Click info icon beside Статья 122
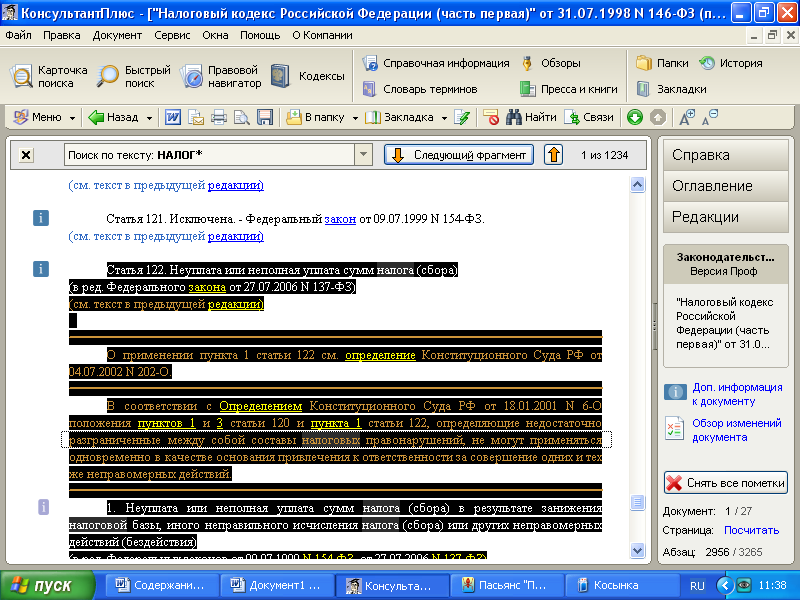The height and width of the screenshot is (600, 800). point(41,269)
